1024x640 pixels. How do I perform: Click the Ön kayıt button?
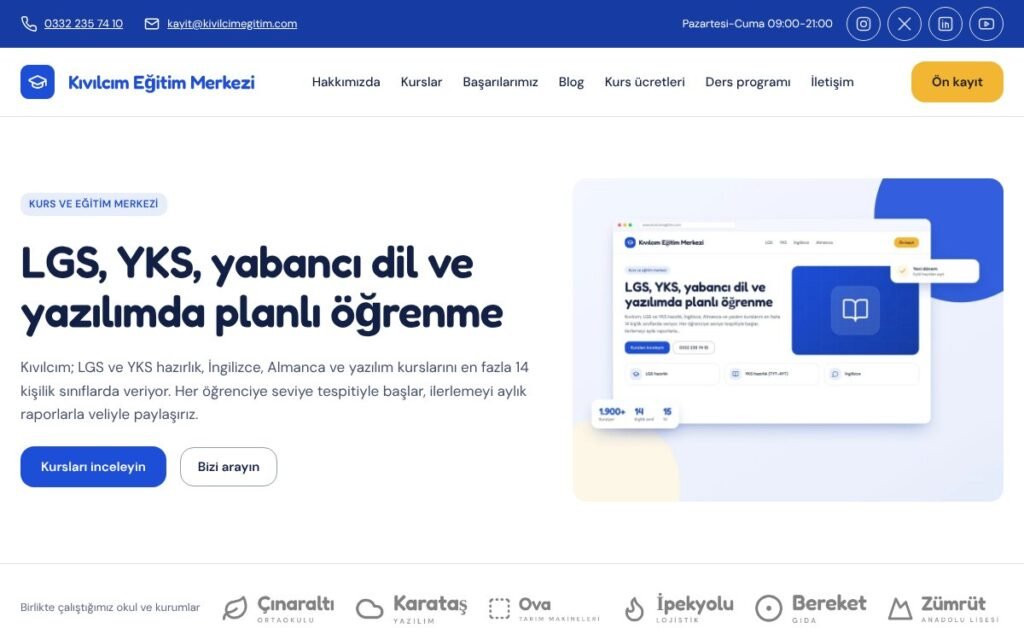pyautogui.click(x=957, y=82)
